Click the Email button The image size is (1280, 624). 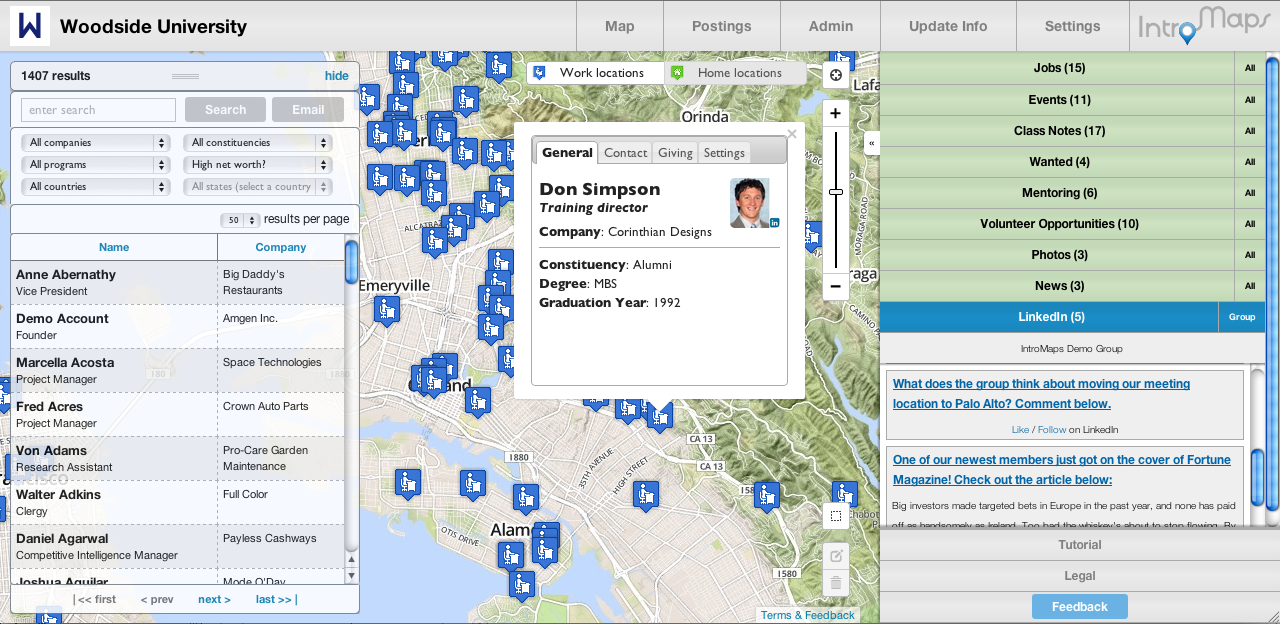(308, 110)
